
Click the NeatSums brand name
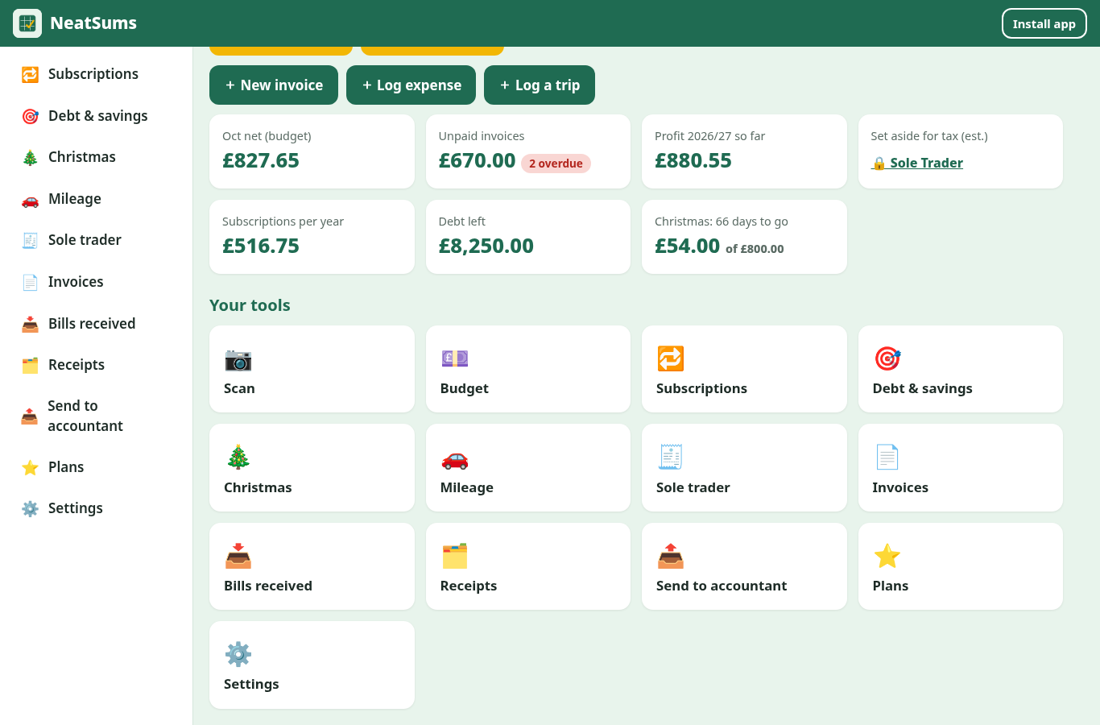[x=93, y=23]
